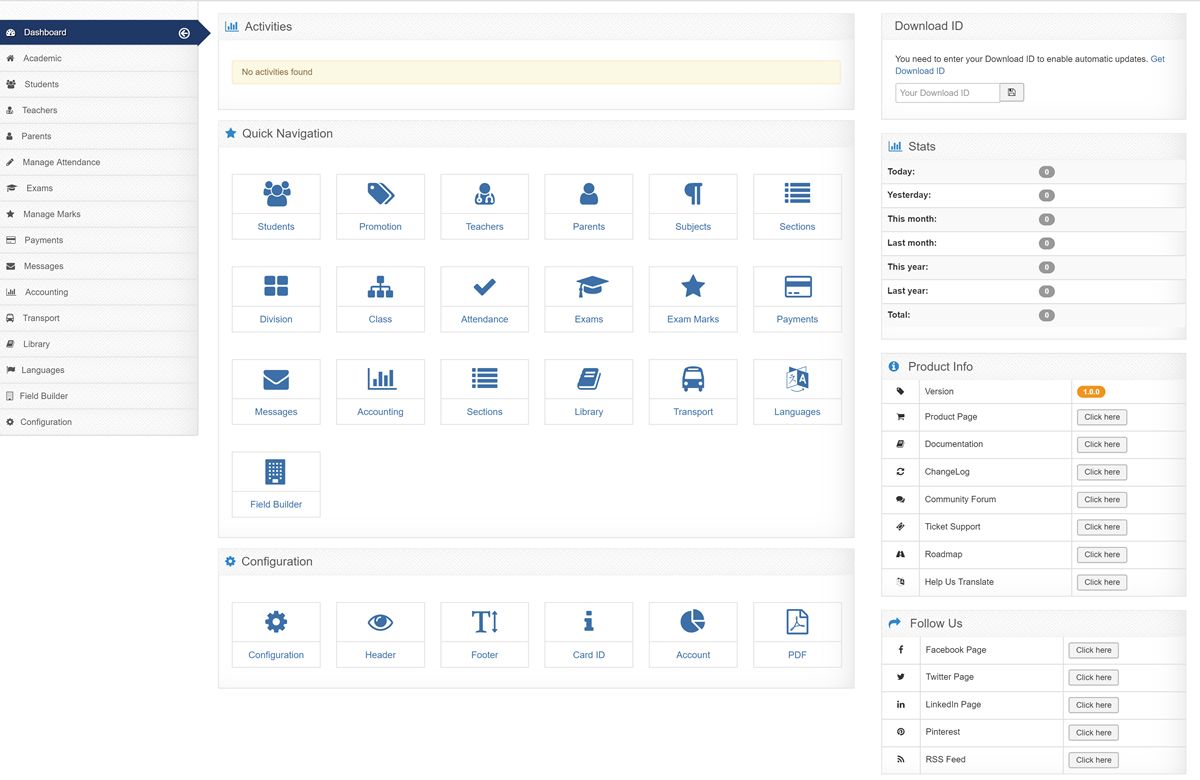The width and height of the screenshot is (1200, 780).
Task: Click here button for Pinterest
Action: [x=1093, y=732]
